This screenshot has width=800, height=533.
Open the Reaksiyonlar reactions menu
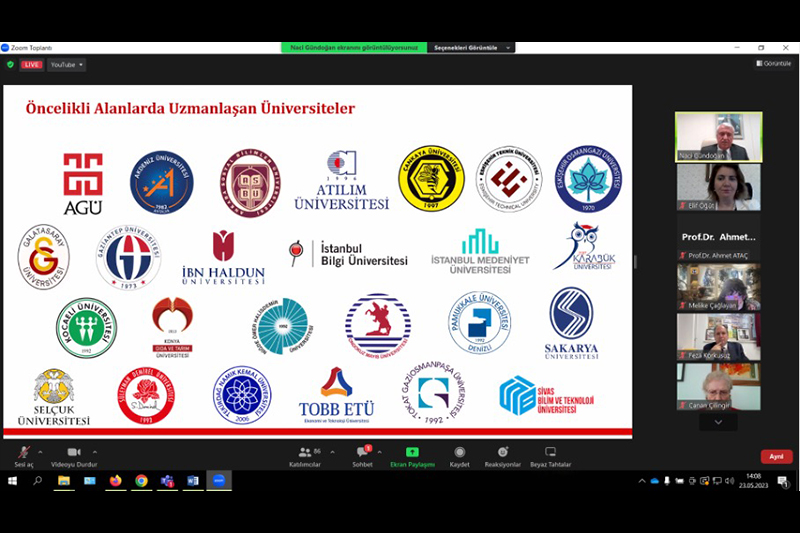coord(502,455)
